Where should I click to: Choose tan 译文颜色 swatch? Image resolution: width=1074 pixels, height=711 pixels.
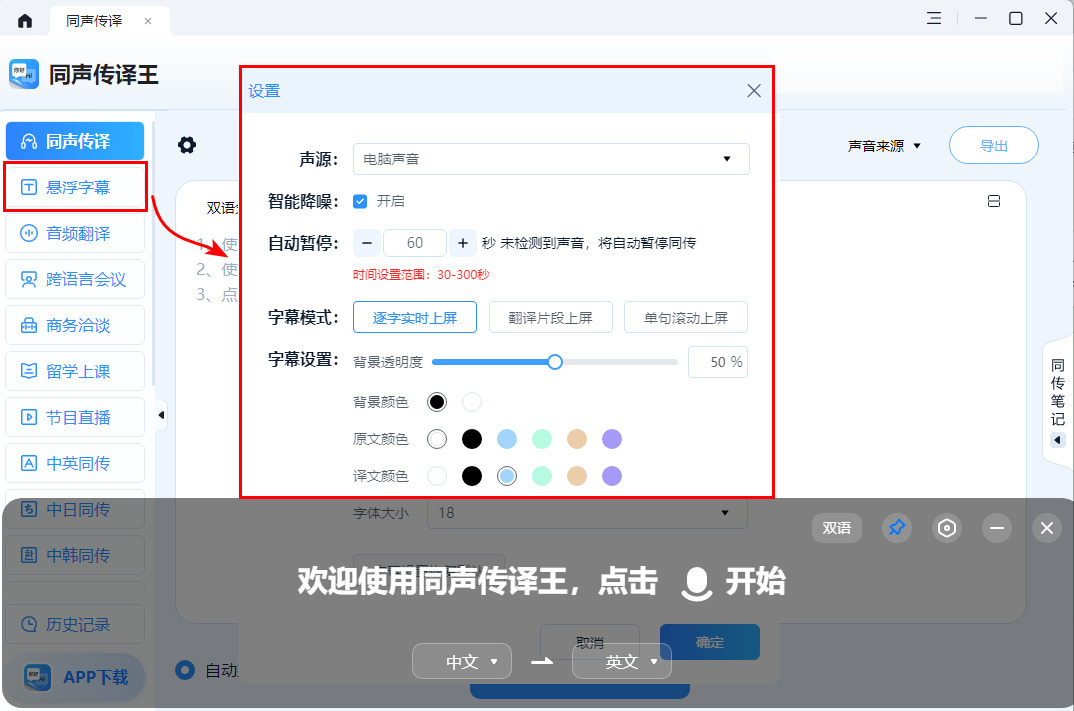coord(577,476)
